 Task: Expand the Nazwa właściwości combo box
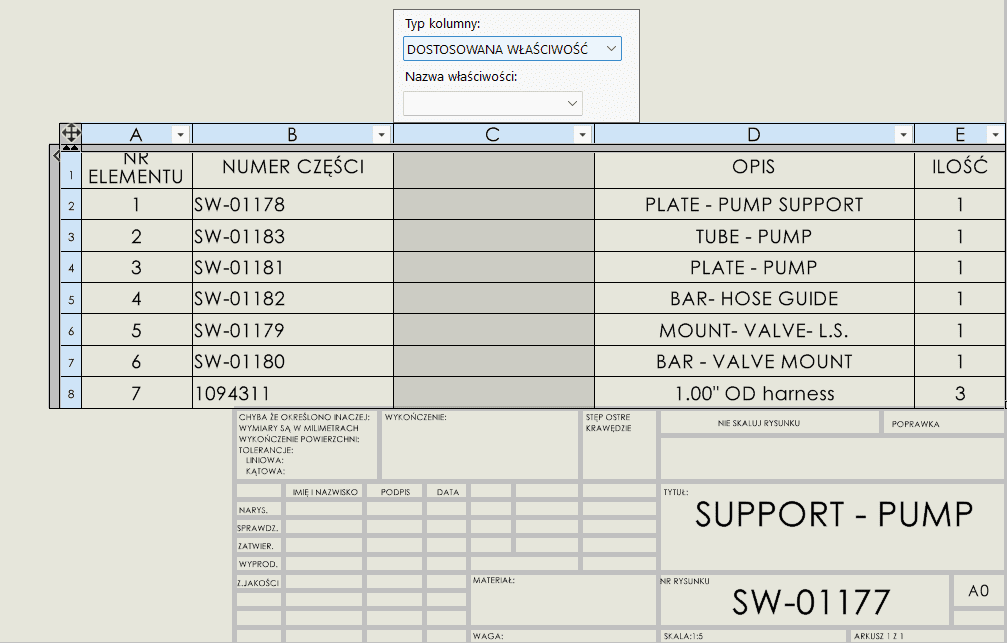point(492,103)
